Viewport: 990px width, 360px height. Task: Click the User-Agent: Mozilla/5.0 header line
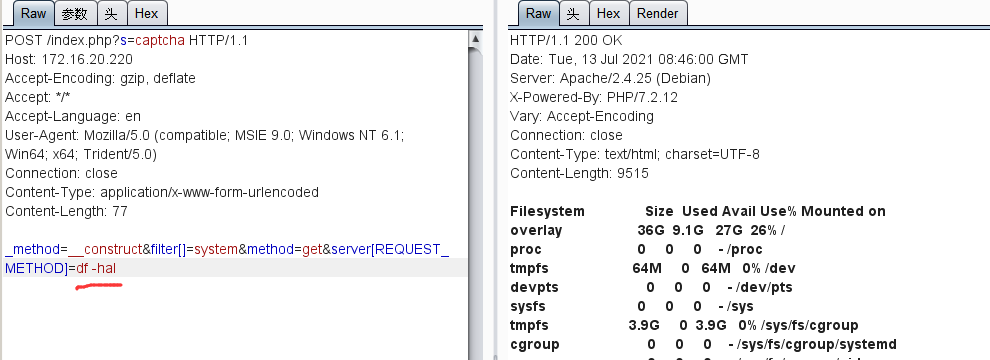tap(205, 145)
